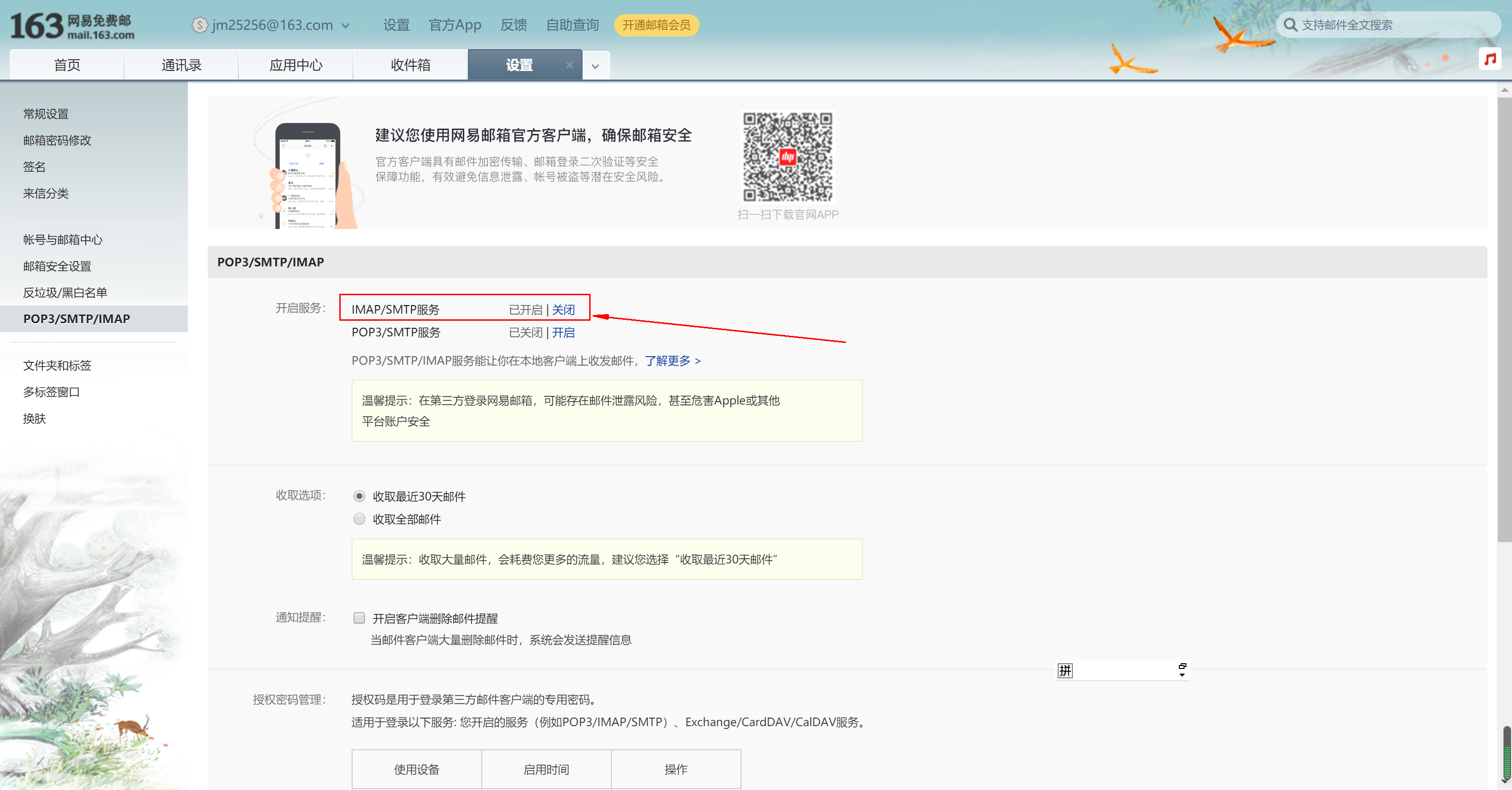Select 来信分类 in the sidebar
1512x790 pixels.
(46, 193)
